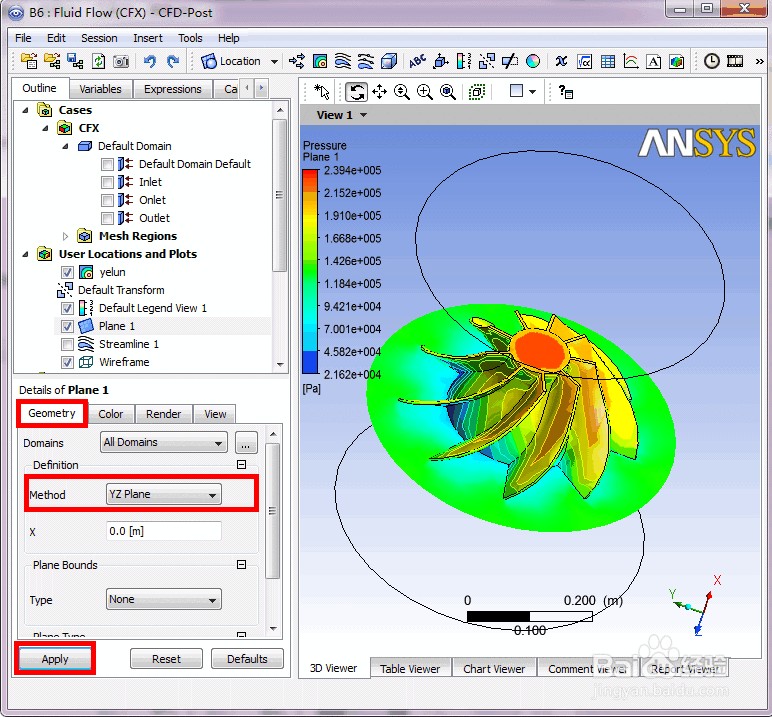Insert a Streamline via toolbar icon

pos(343,61)
